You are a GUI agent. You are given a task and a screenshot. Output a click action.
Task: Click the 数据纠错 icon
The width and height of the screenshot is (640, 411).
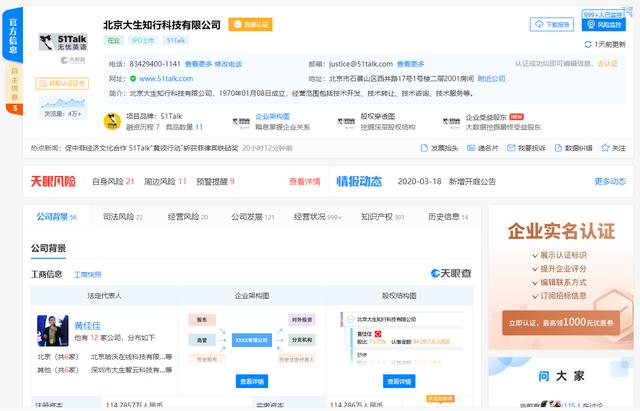(558, 148)
